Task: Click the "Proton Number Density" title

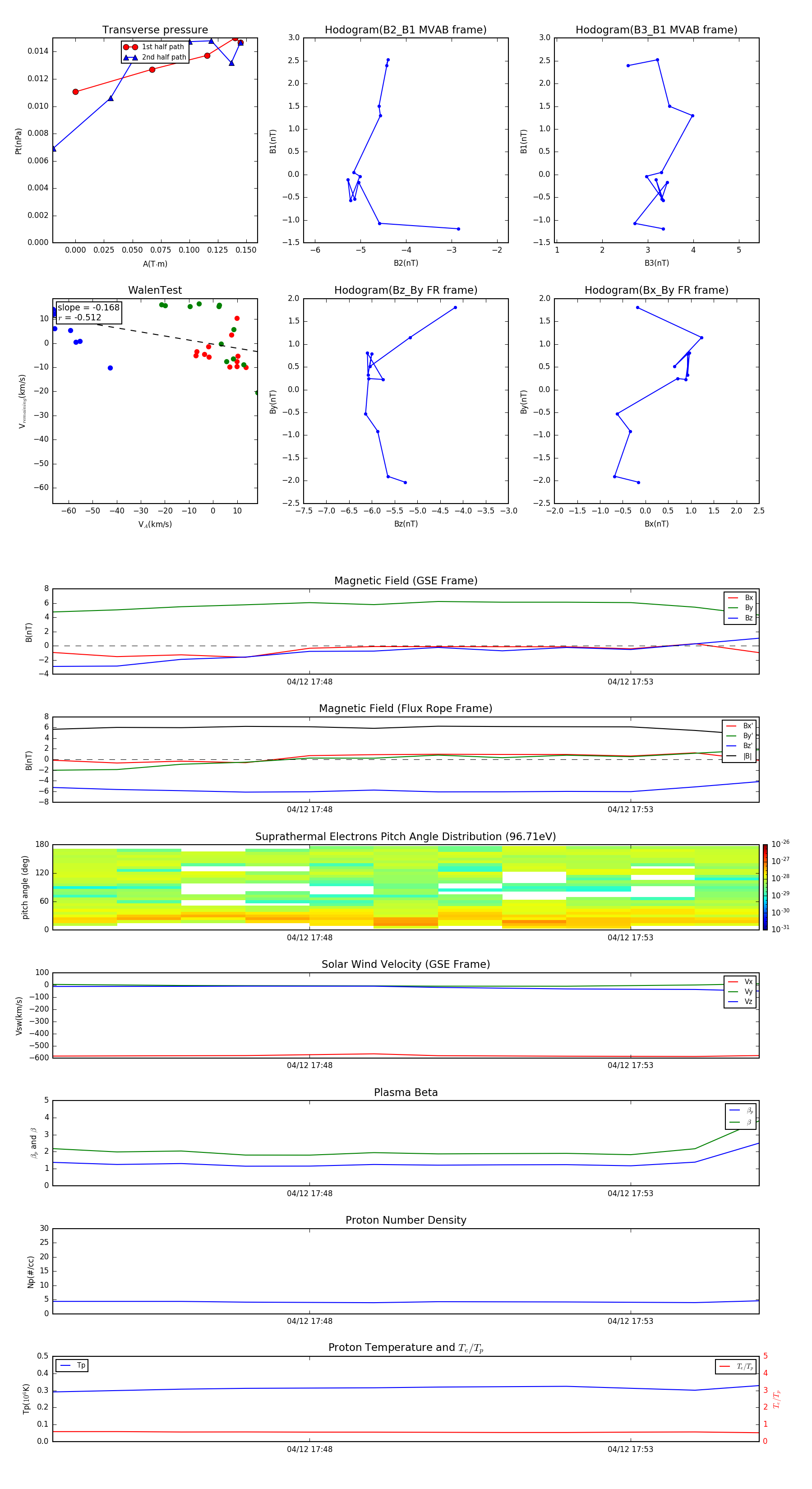Action: click(406, 1220)
